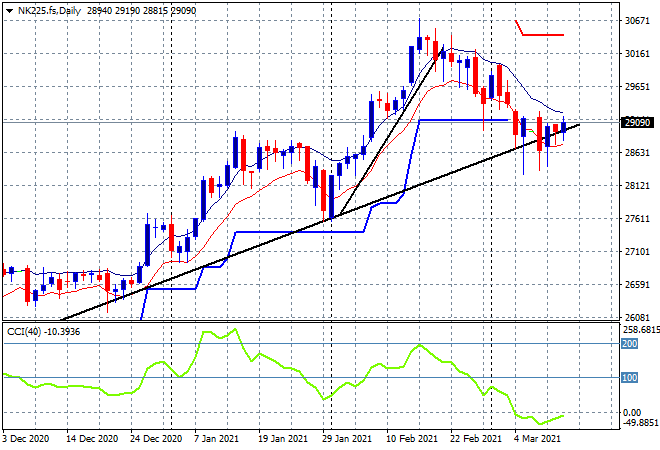Click the date label 24 Dec 2020
The image size is (660, 450).
(156, 439)
